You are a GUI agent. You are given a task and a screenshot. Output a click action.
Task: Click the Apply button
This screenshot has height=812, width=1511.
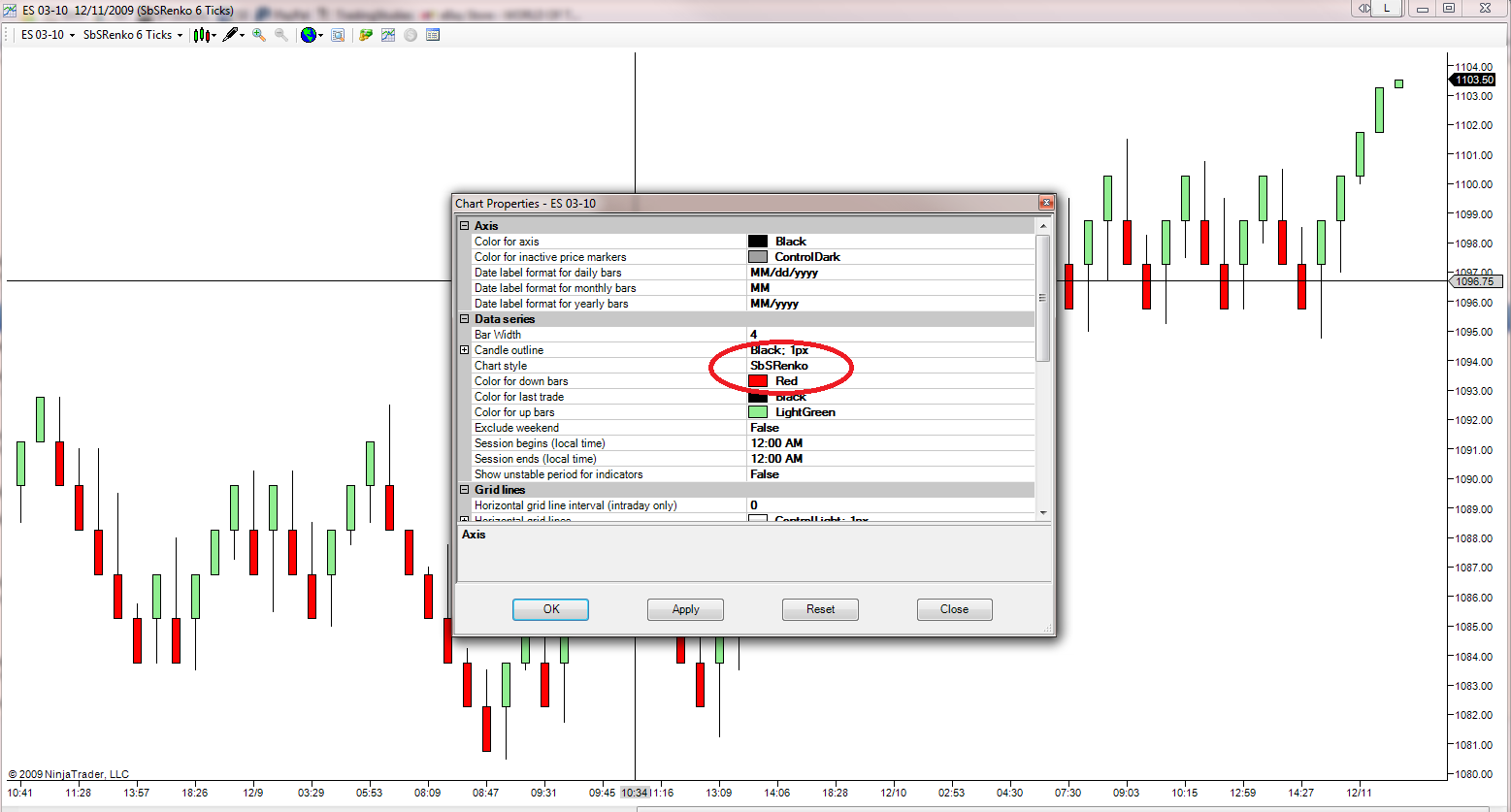tap(685, 609)
